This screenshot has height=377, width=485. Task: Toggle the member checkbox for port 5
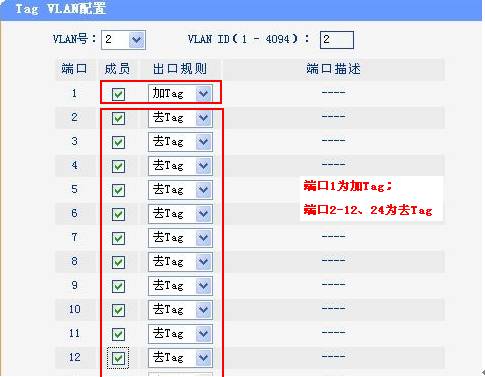(x=118, y=190)
